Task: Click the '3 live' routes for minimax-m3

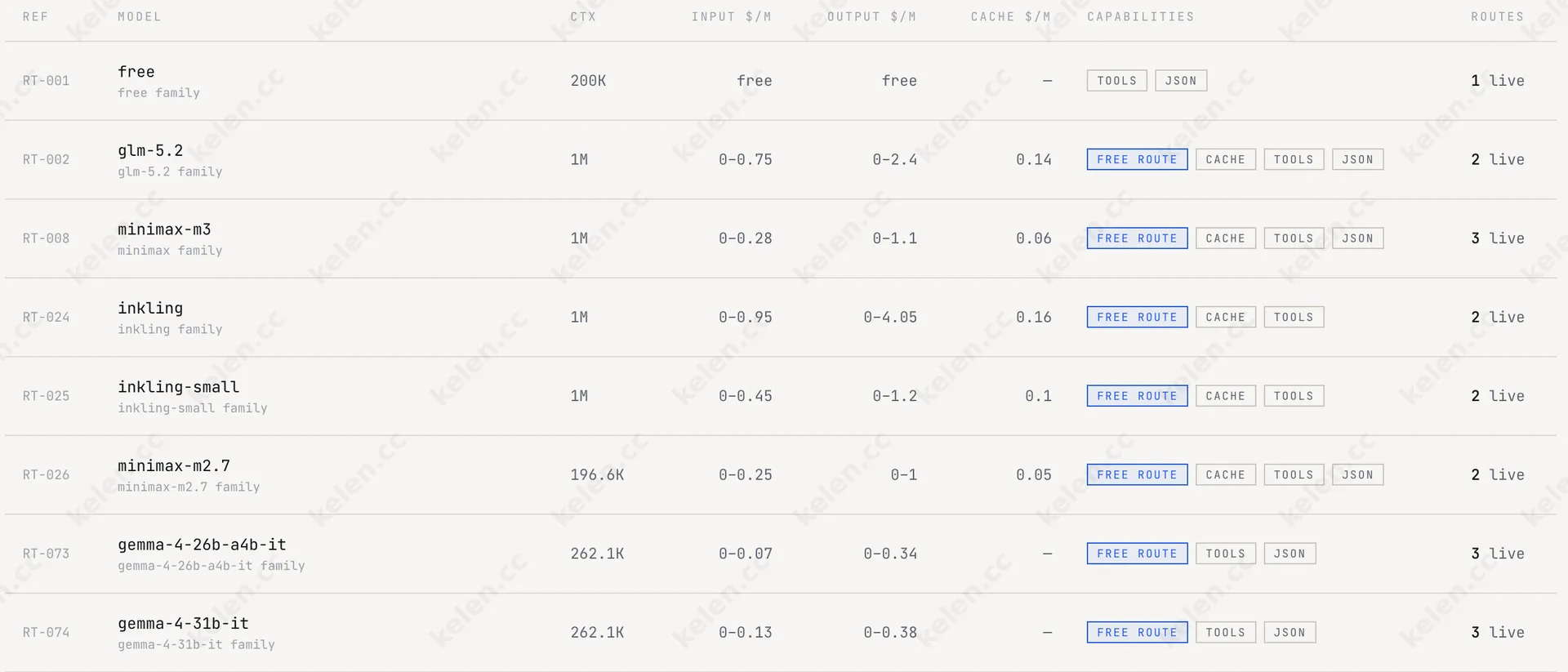Action: click(x=1497, y=238)
